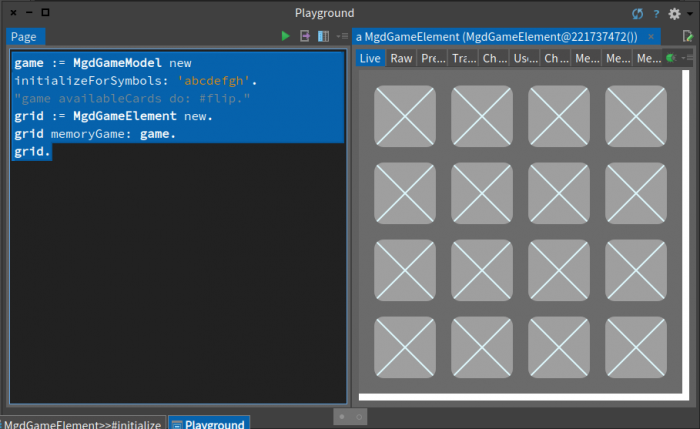Image resolution: width=700 pixels, height=429 pixels.
Task: Flip the last card in the third row
Action: 636,270
